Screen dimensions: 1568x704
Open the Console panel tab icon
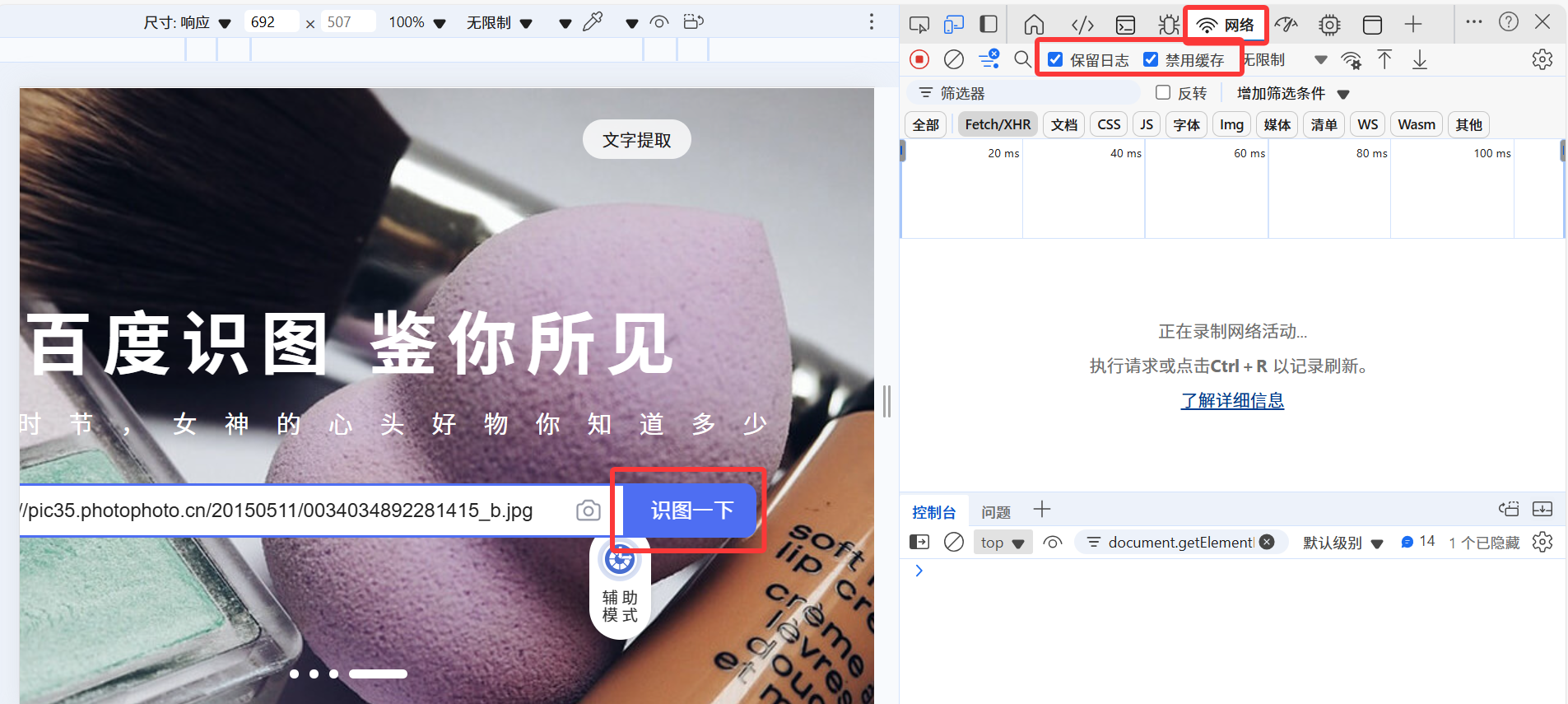pos(1125,25)
